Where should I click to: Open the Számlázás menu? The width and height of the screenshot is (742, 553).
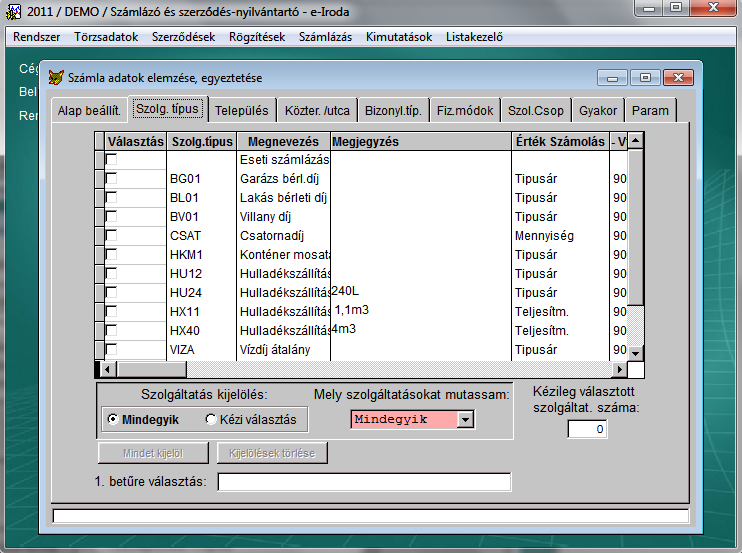point(325,37)
